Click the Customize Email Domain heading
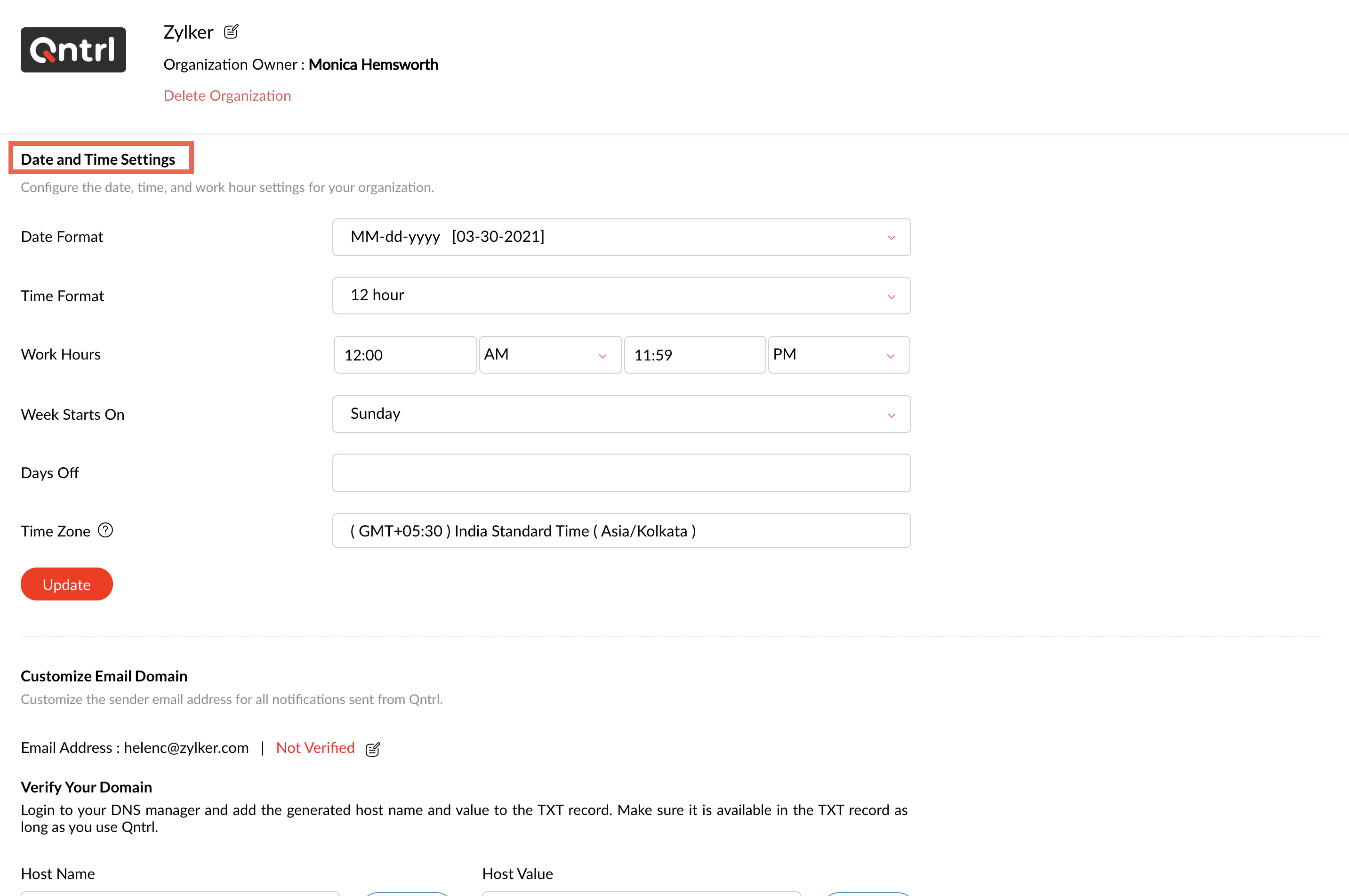The width and height of the screenshot is (1349, 896). 104,676
